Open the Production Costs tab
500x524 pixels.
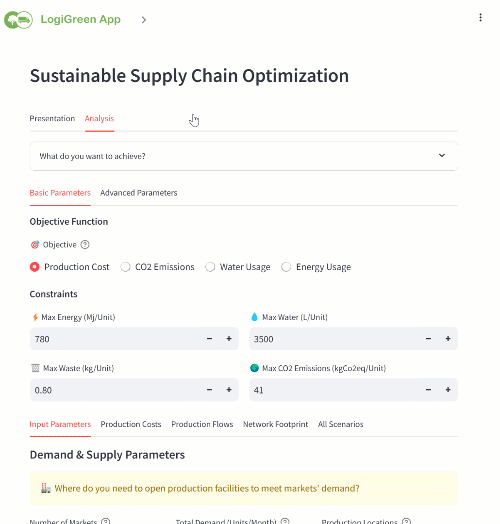[131, 424]
